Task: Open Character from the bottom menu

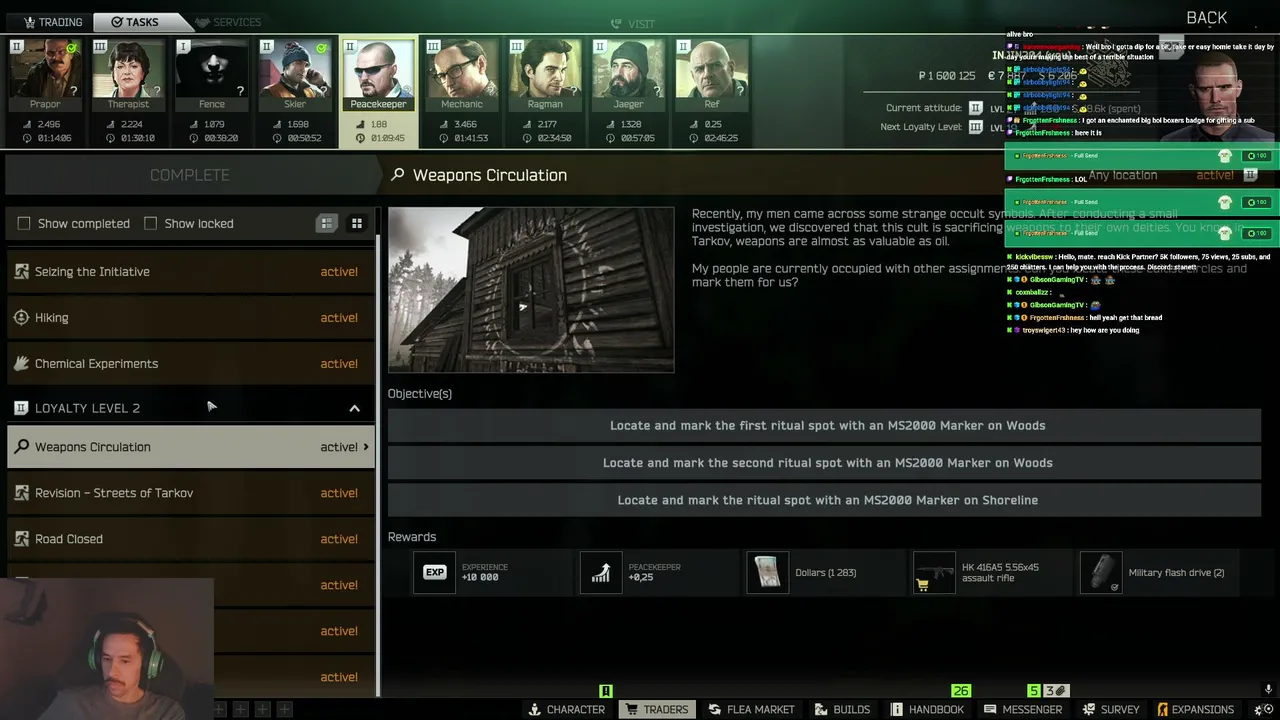Action: point(566,709)
